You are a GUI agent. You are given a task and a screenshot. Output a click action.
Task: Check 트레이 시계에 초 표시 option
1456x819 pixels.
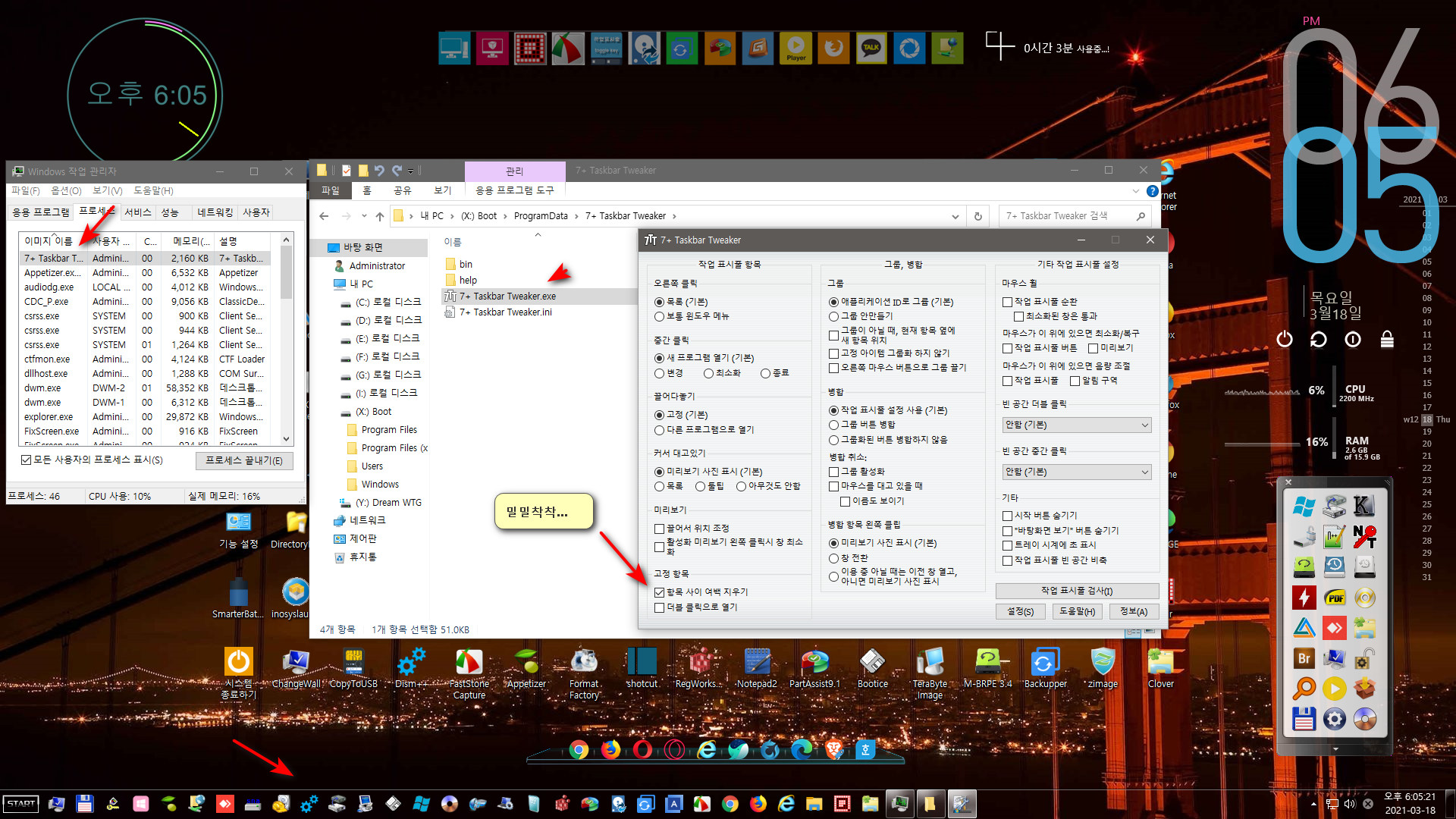click(1007, 545)
